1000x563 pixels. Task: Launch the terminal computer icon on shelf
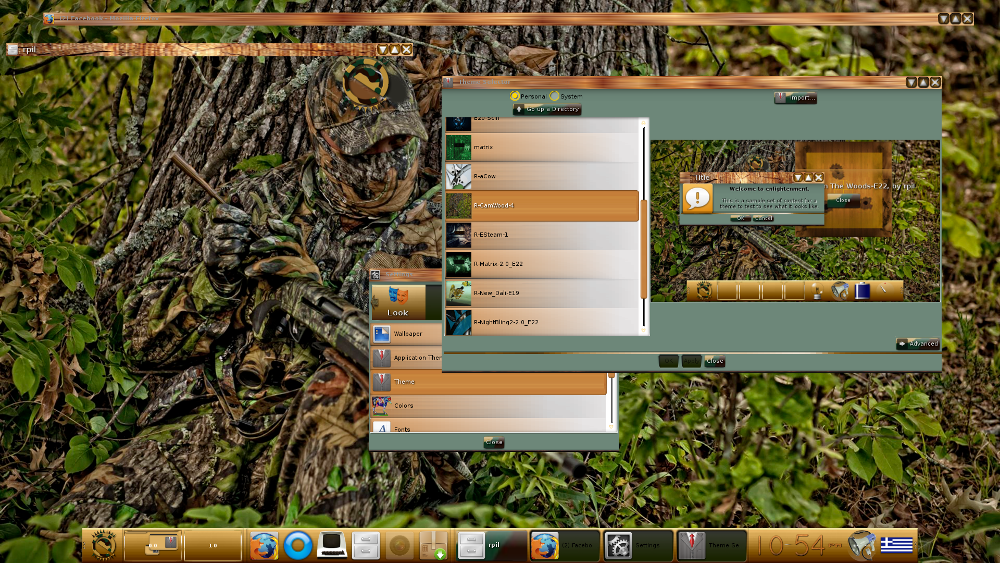(x=332, y=546)
